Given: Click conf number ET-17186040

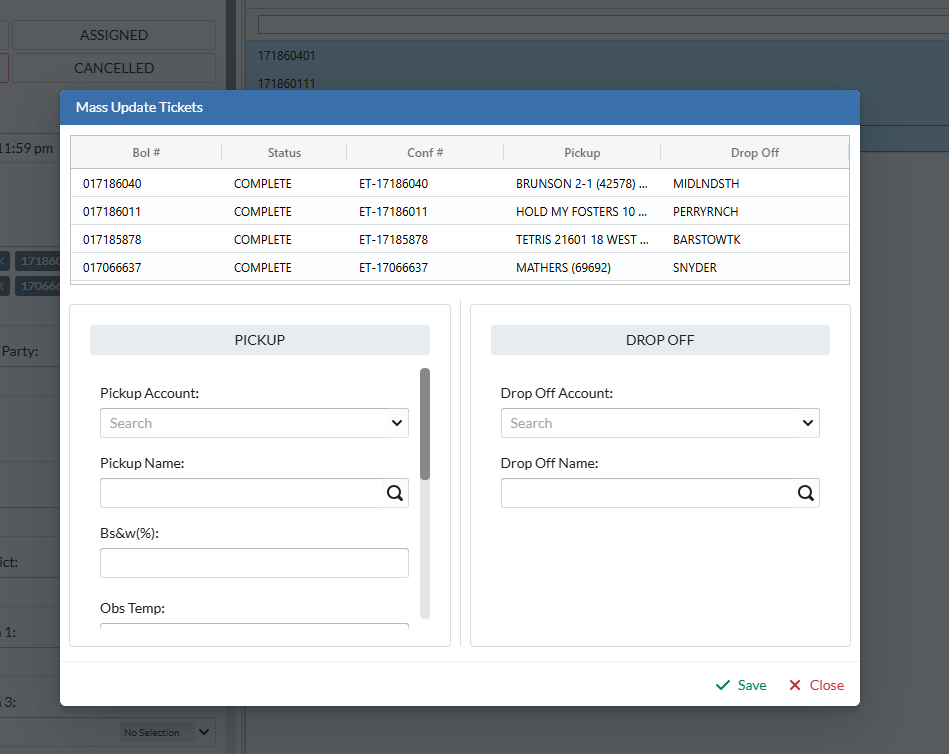Looking at the screenshot, I should pos(393,183).
